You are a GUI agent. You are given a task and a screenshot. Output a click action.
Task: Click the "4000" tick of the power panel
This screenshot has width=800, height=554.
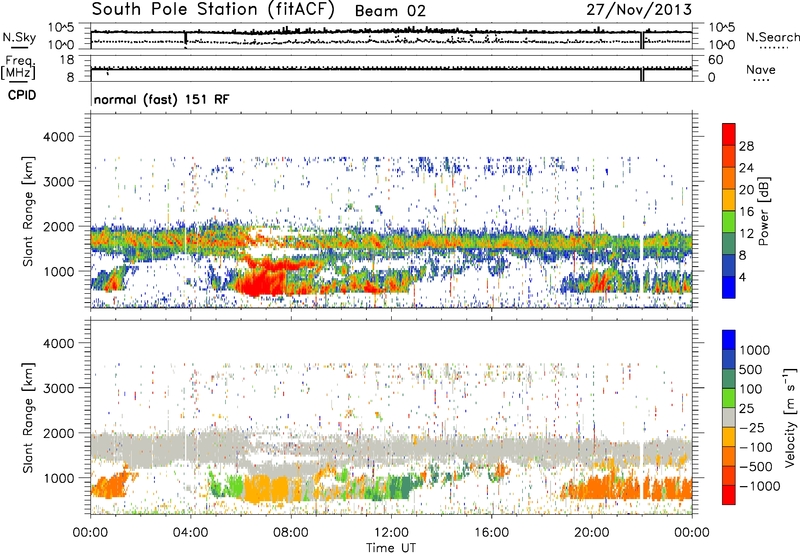58,137
